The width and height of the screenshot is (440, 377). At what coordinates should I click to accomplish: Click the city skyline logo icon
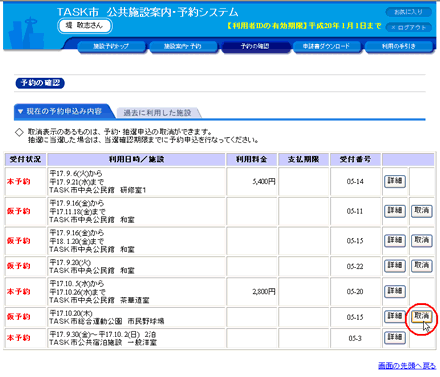click(x=26, y=33)
